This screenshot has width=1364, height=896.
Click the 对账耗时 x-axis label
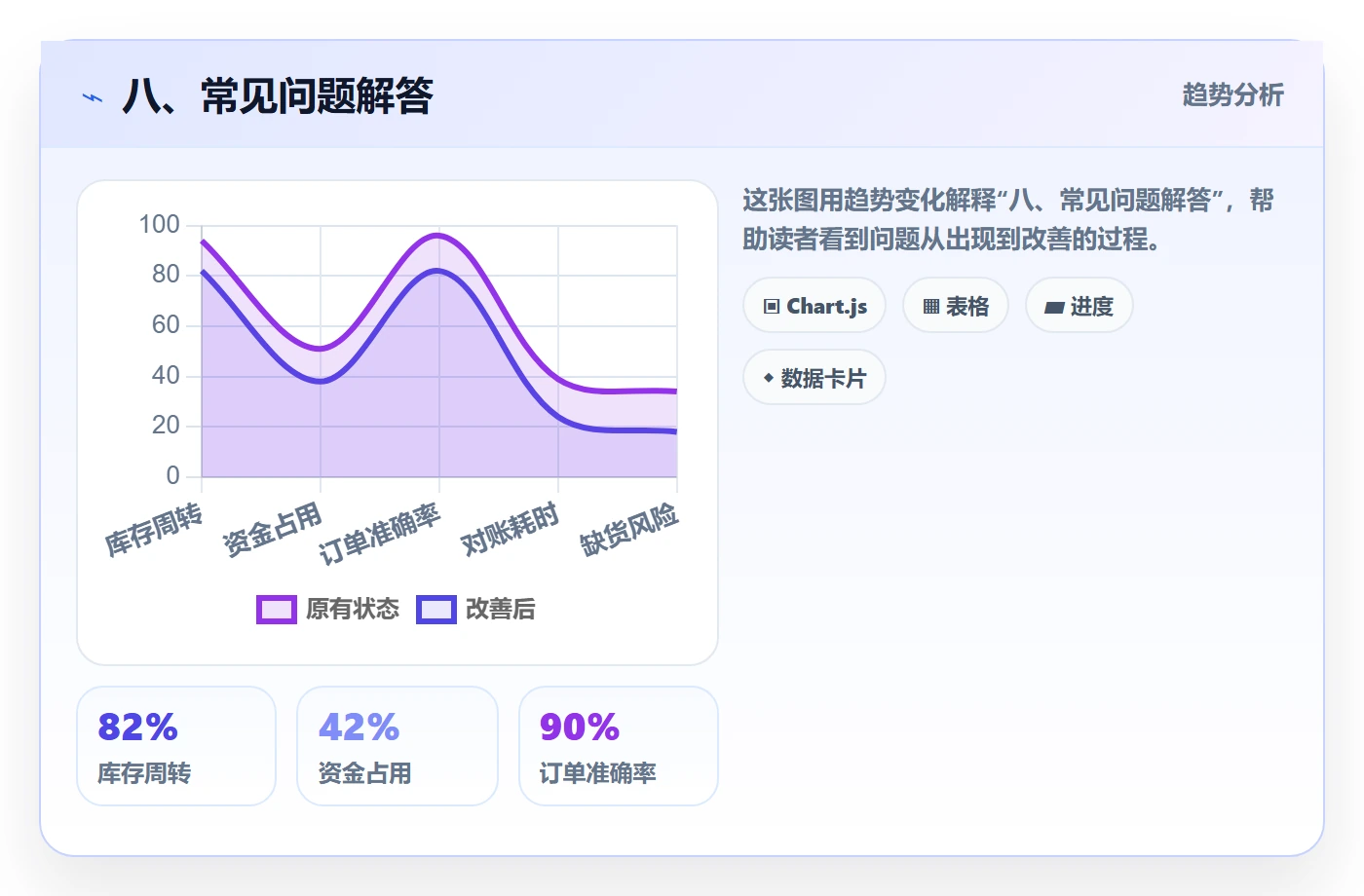coord(511,531)
